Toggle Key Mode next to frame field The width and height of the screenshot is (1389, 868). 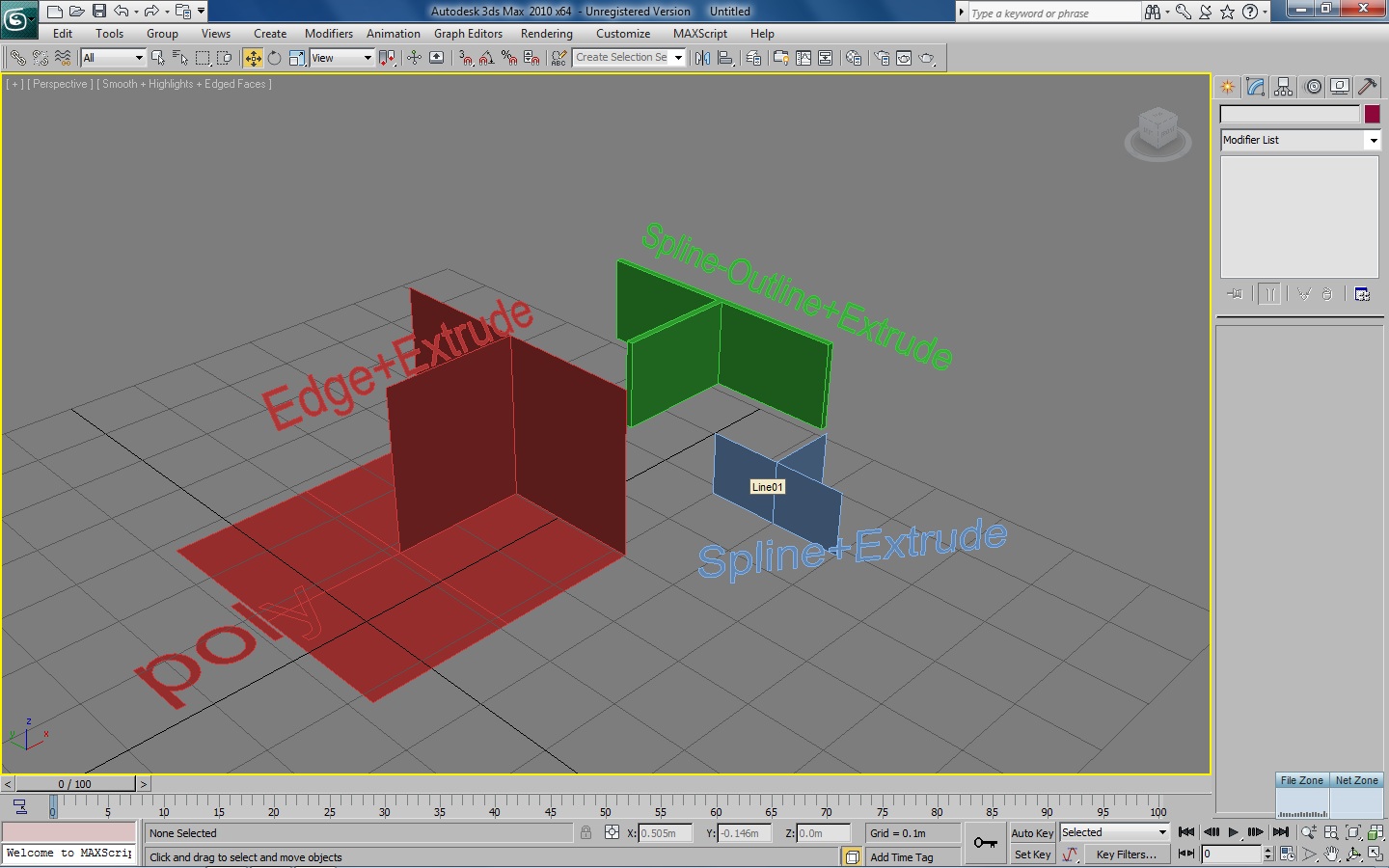click(x=1186, y=854)
